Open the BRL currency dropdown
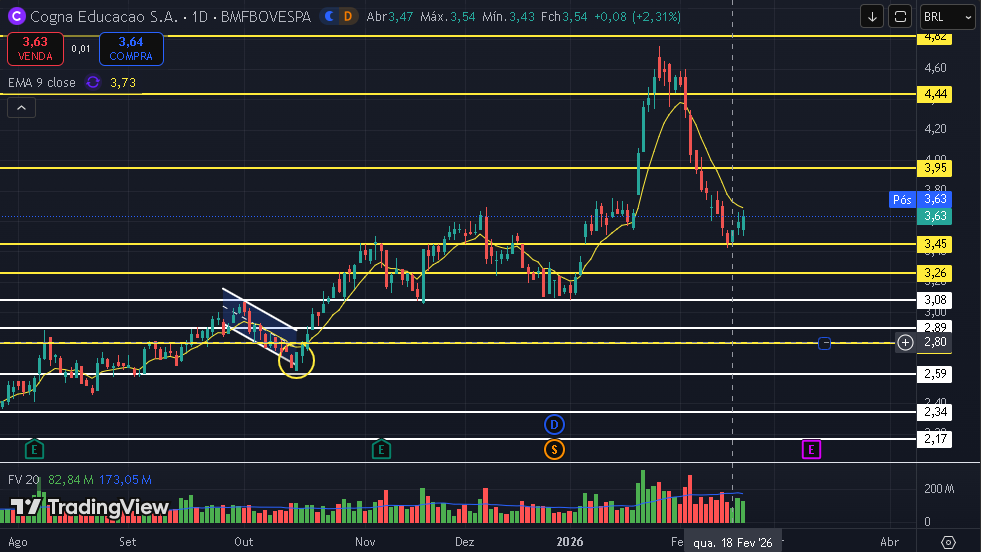Image resolution: width=981 pixels, height=552 pixels. [947, 17]
